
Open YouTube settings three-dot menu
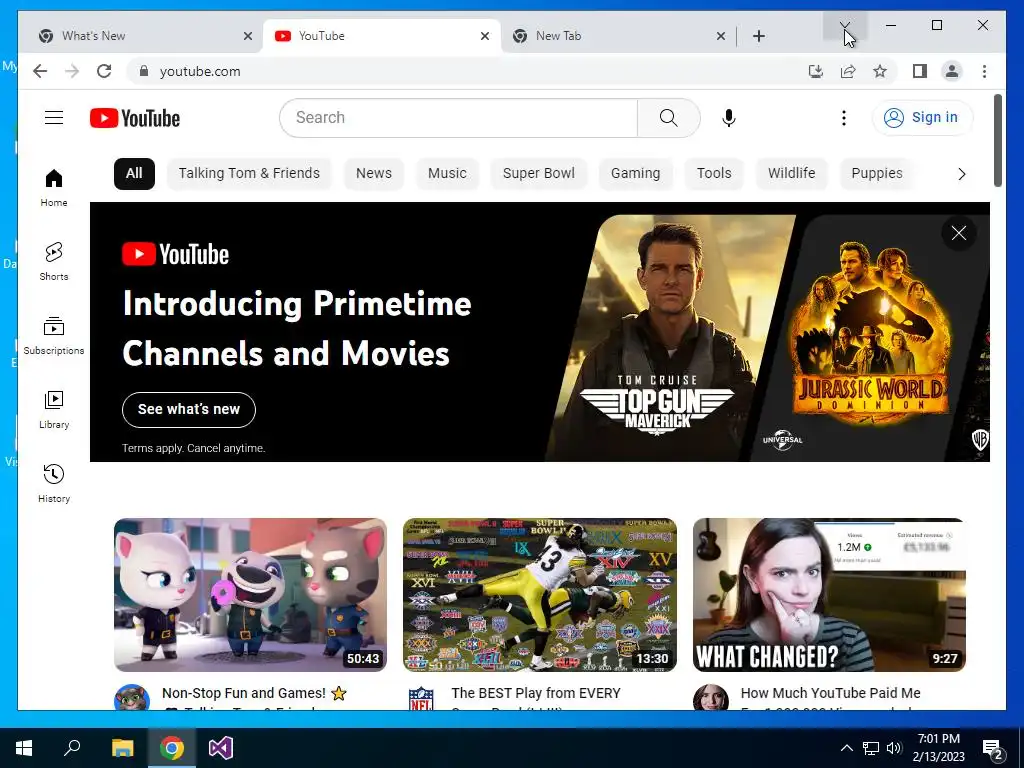(x=844, y=118)
